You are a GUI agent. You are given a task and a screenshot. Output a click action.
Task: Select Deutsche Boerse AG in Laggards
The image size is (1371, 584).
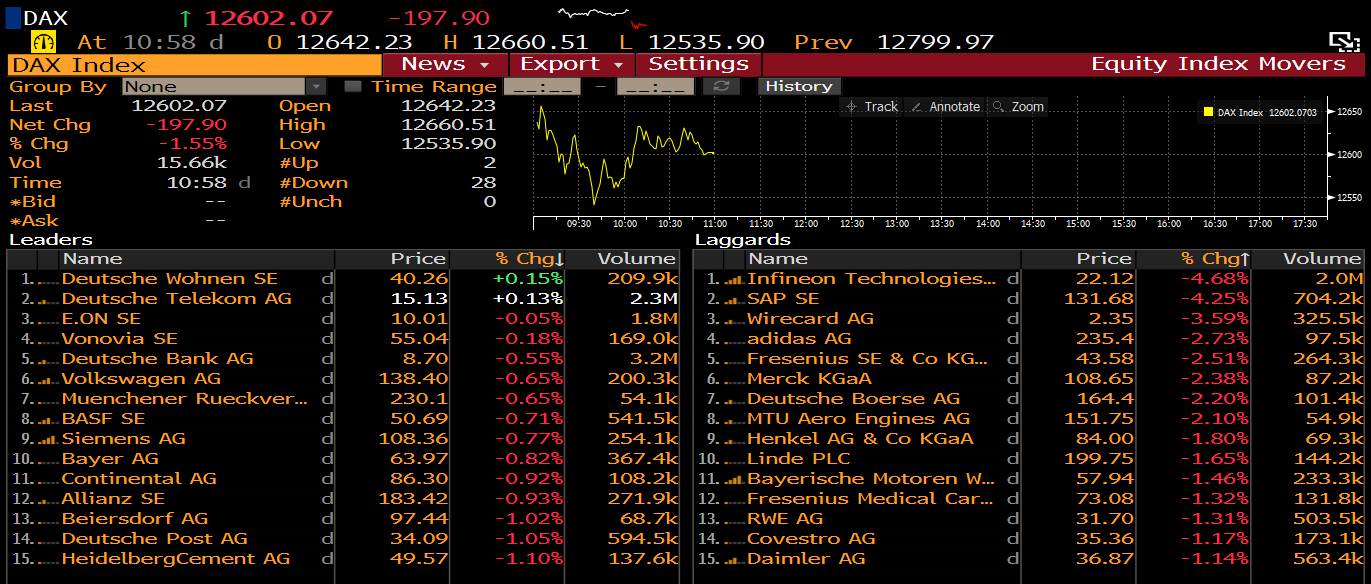pyautogui.click(x=1029, y=399)
